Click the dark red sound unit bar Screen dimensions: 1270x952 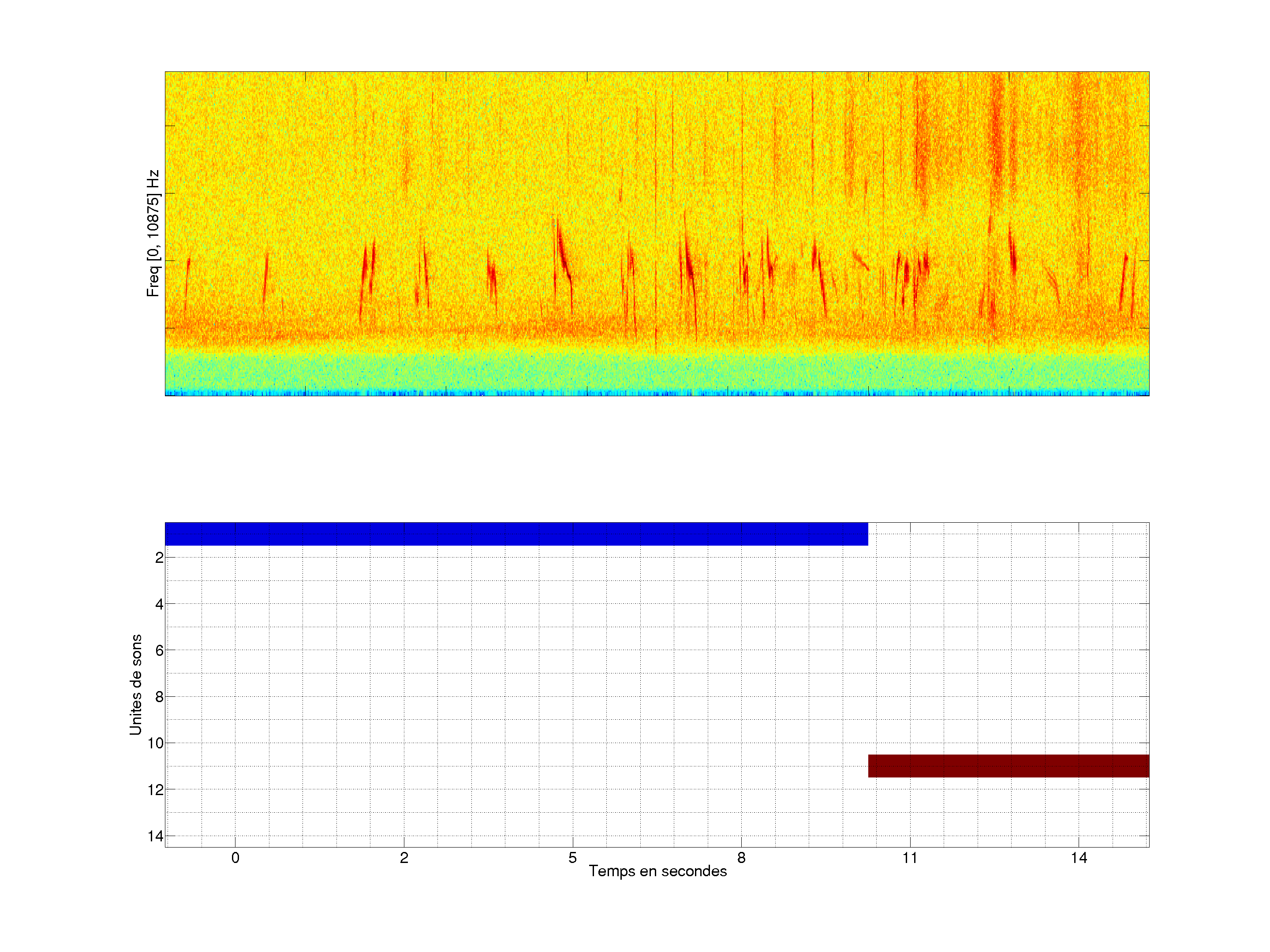[x=1008, y=766]
